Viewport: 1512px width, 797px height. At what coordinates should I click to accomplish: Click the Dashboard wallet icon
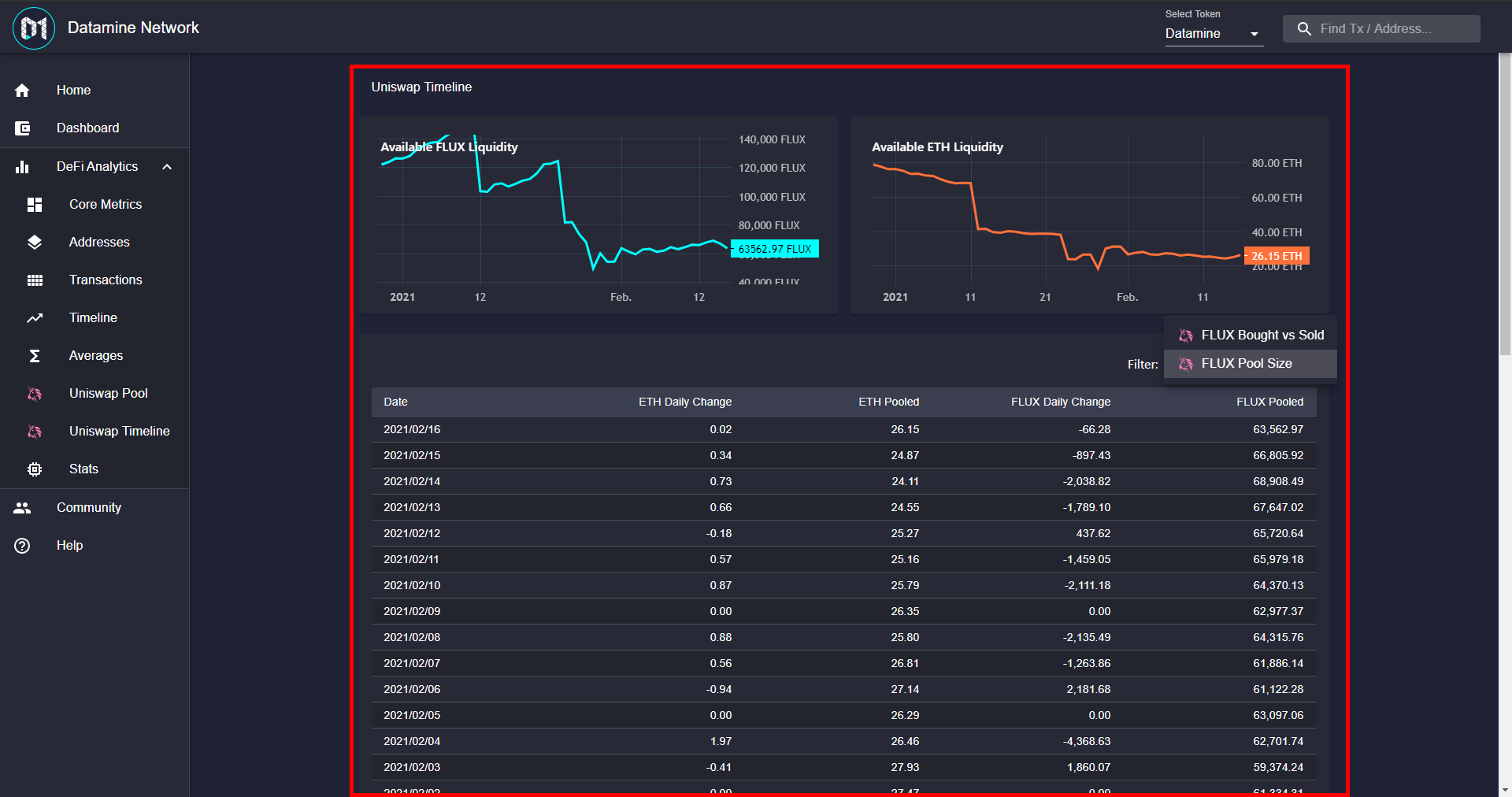pyautogui.click(x=22, y=128)
